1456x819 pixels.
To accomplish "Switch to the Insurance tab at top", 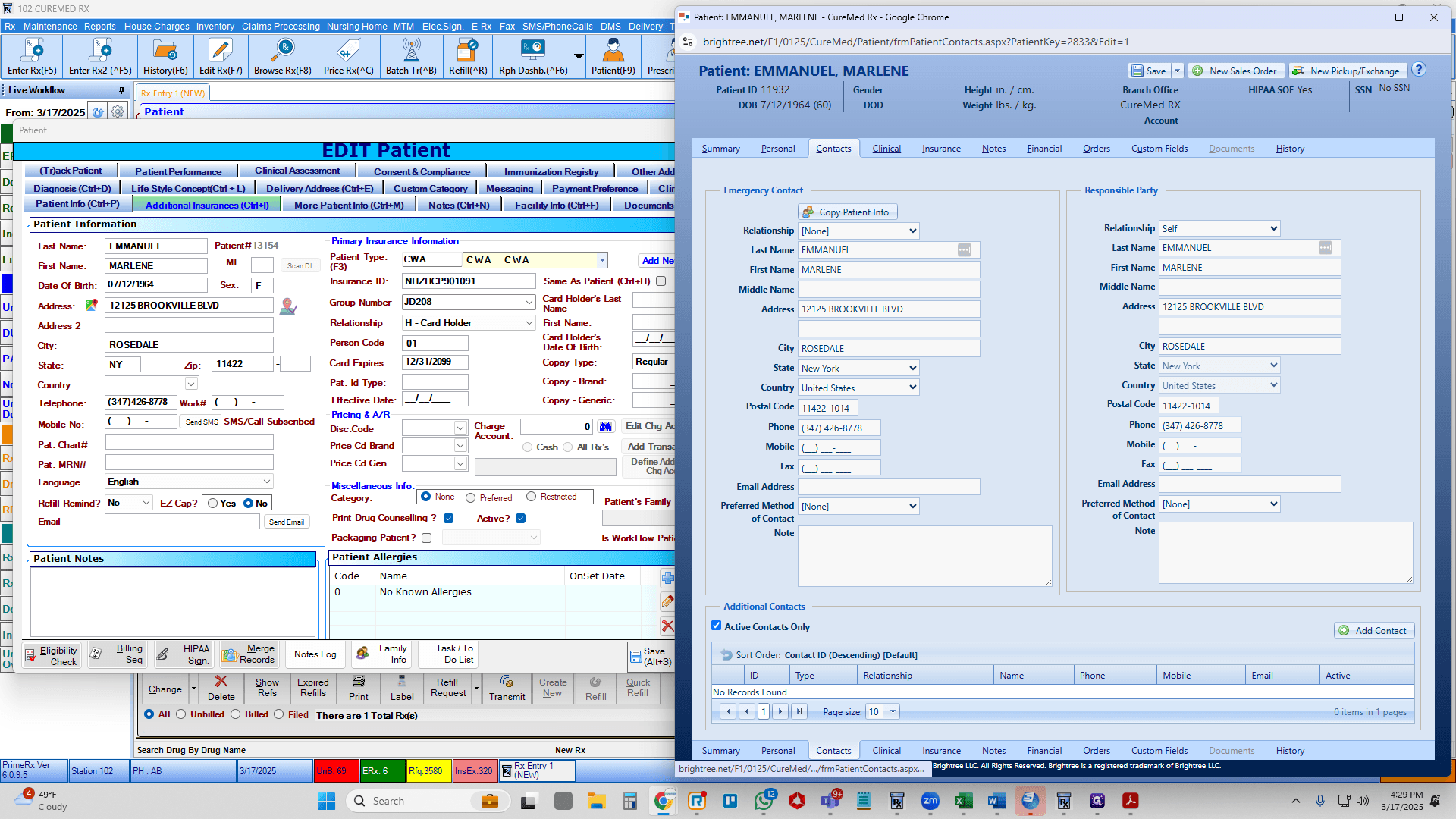I will tap(941, 149).
